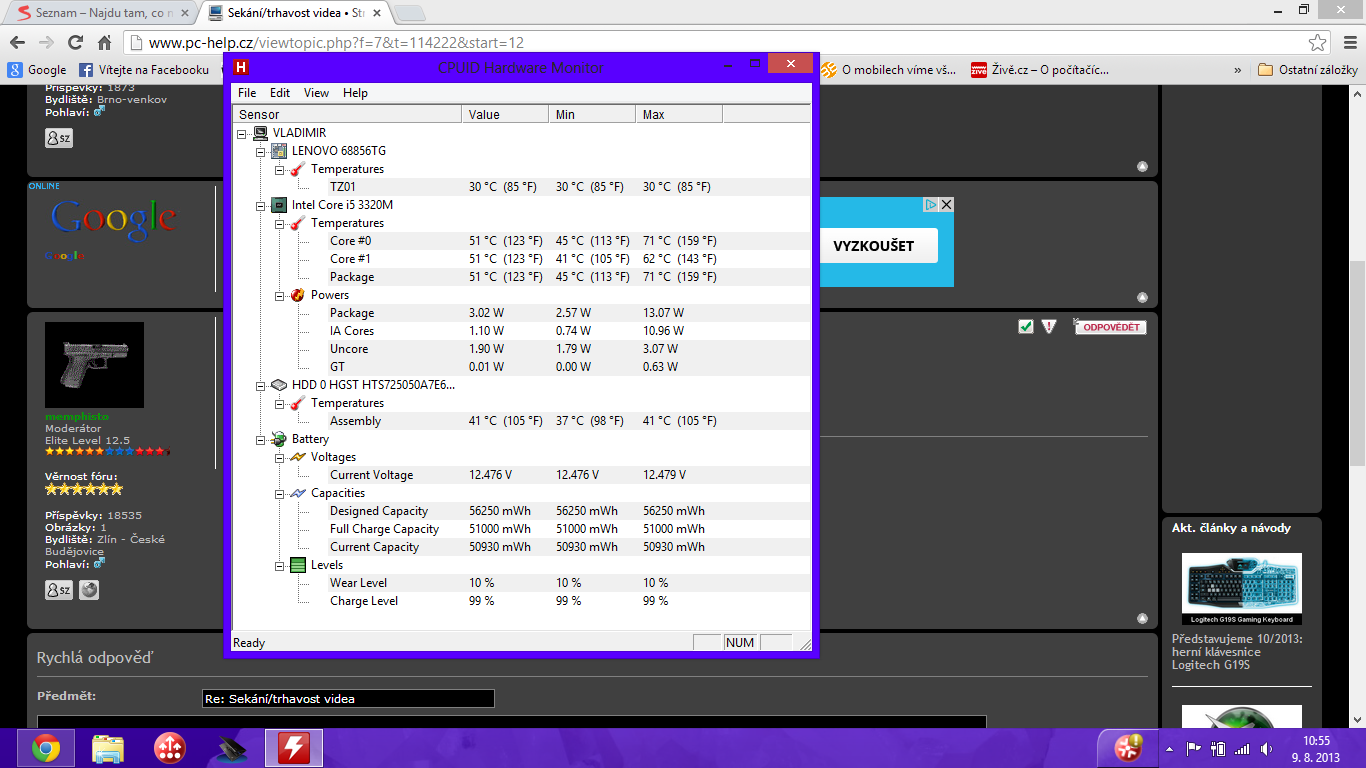Viewport: 1366px width, 768px height.
Task: Collapse the LENOVO 68856TG node
Action: [x=261, y=151]
